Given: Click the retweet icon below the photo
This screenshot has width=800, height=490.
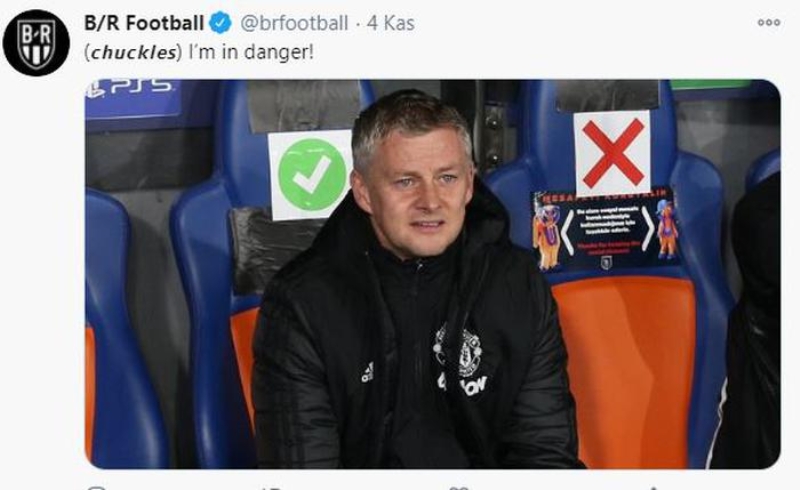Looking at the screenshot, I should [x=274, y=488].
